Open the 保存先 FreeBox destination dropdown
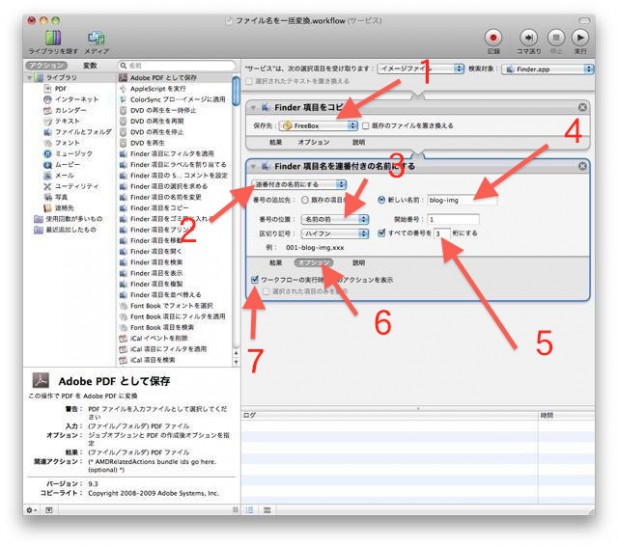This screenshot has height=547, width=618. click(318, 126)
